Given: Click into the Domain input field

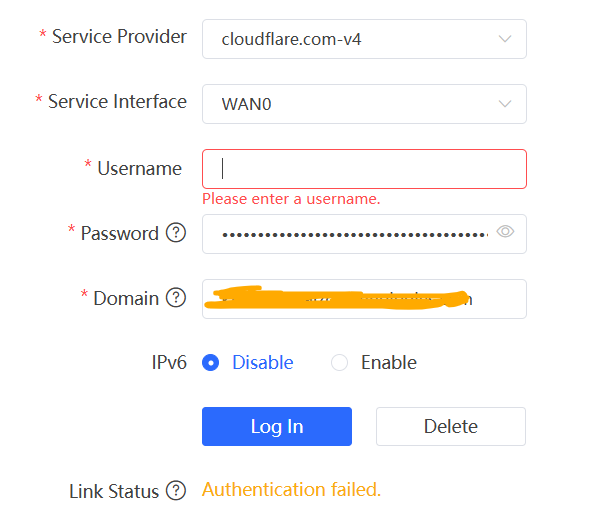Looking at the screenshot, I should pyautogui.click(x=364, y=299).
